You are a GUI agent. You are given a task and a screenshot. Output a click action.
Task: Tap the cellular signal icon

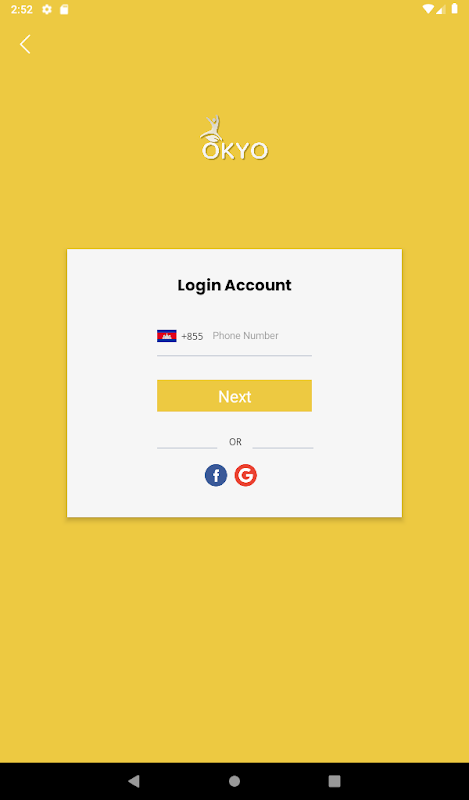[x=440, y=9]
